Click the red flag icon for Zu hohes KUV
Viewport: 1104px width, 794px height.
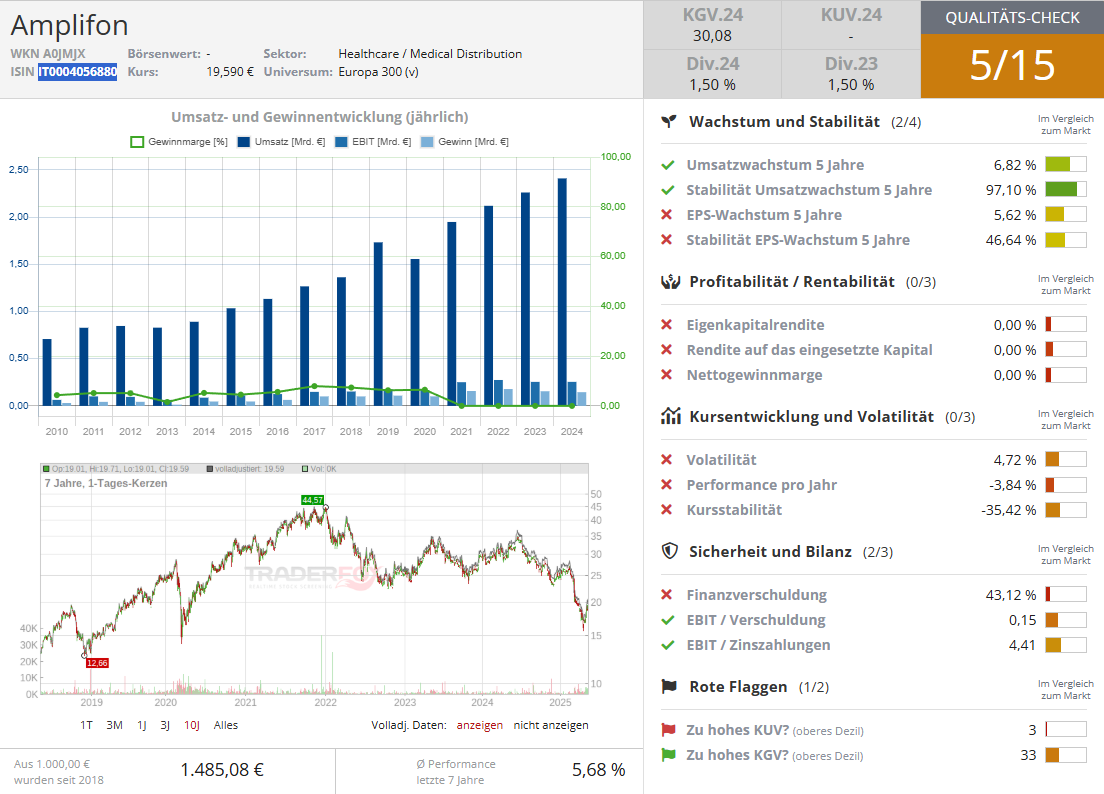point(668,730)
